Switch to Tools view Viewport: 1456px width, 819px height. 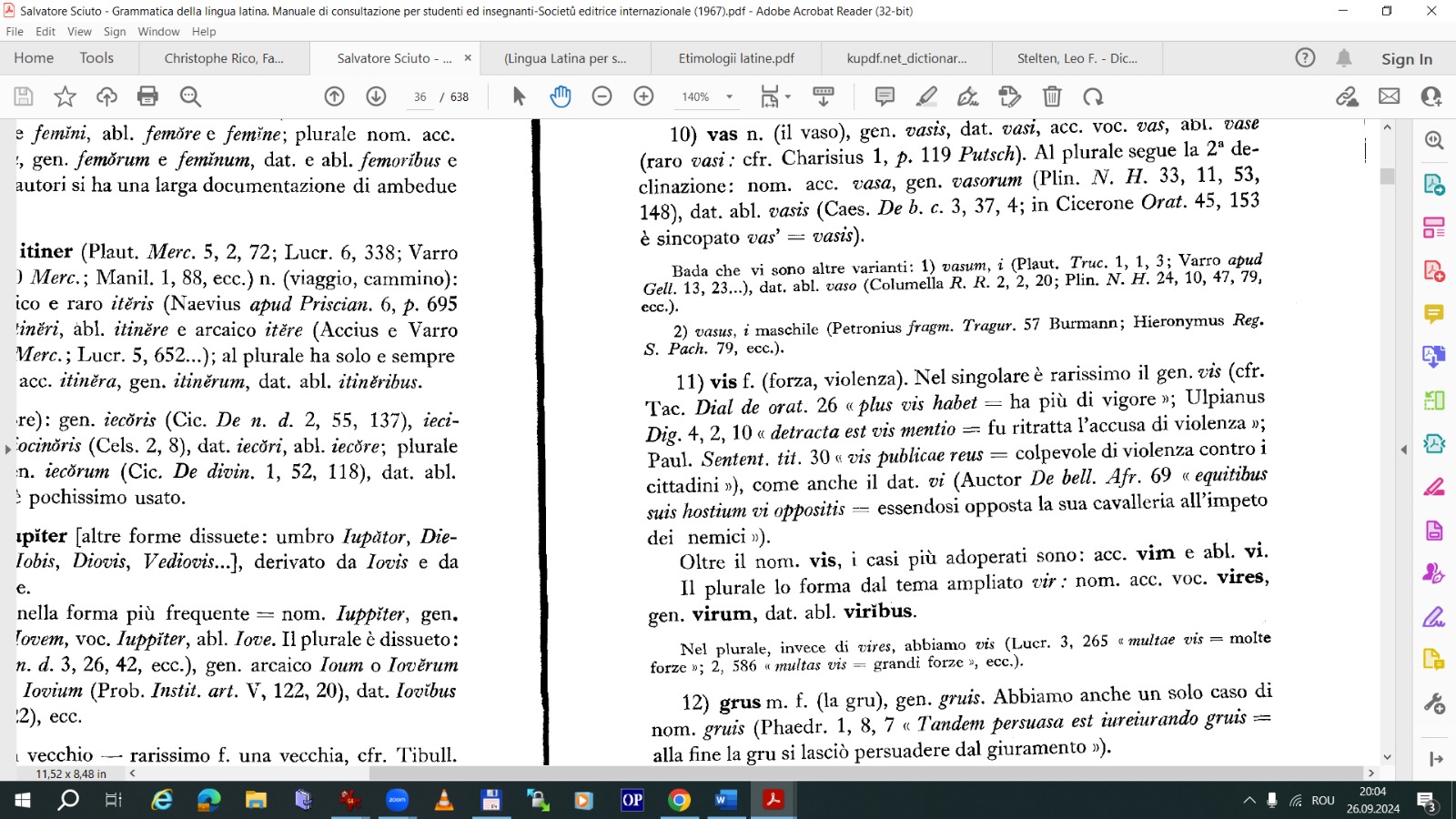[x=96, y=58]
